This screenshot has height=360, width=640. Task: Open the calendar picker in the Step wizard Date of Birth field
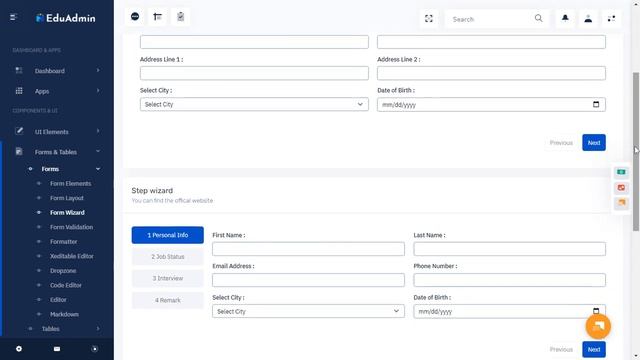(x=596, y=311)
